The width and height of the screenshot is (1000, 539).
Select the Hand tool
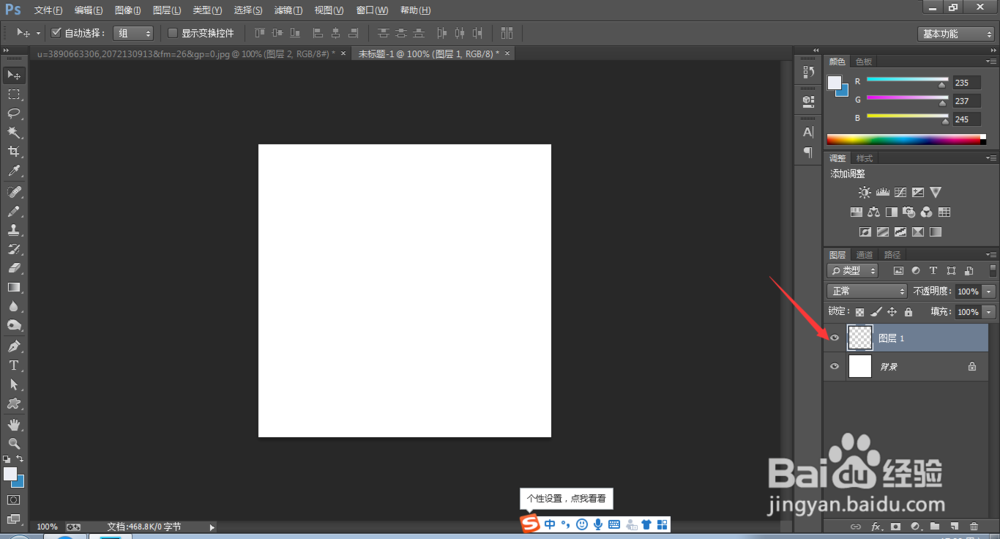pos(13,425)
